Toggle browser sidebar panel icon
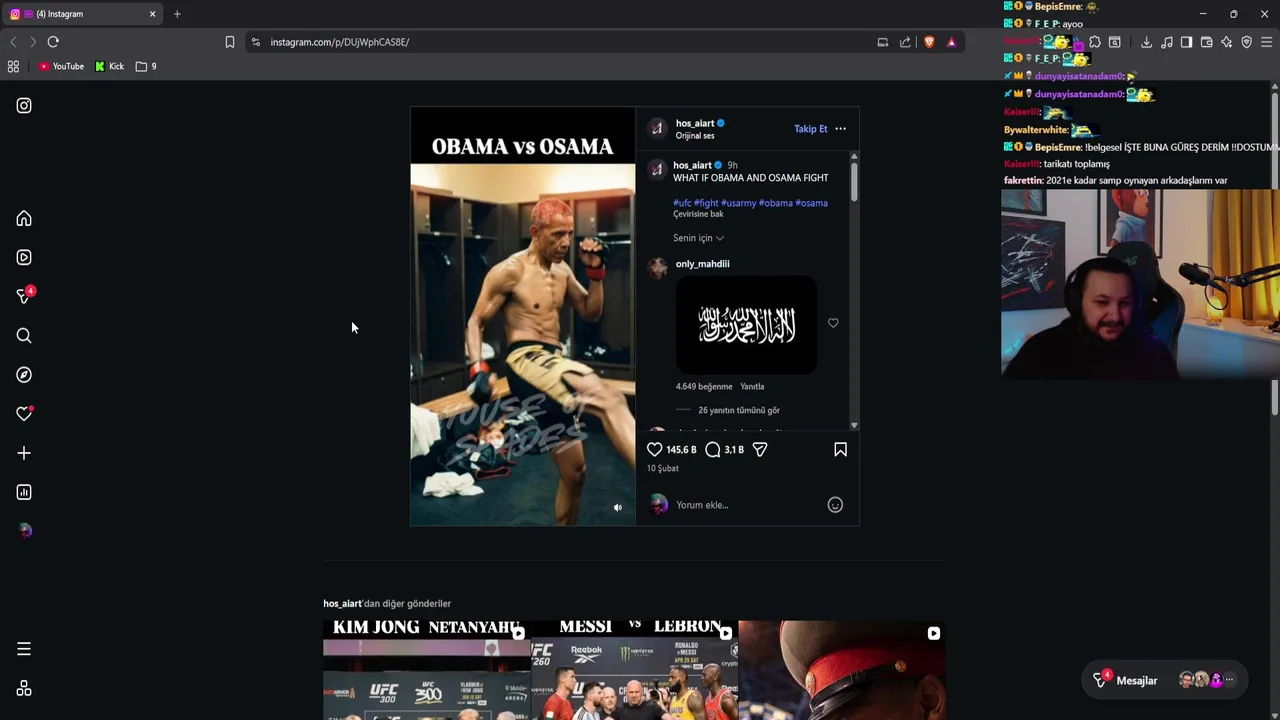This screenshot has height=720, width=1280. point(1186,42)
